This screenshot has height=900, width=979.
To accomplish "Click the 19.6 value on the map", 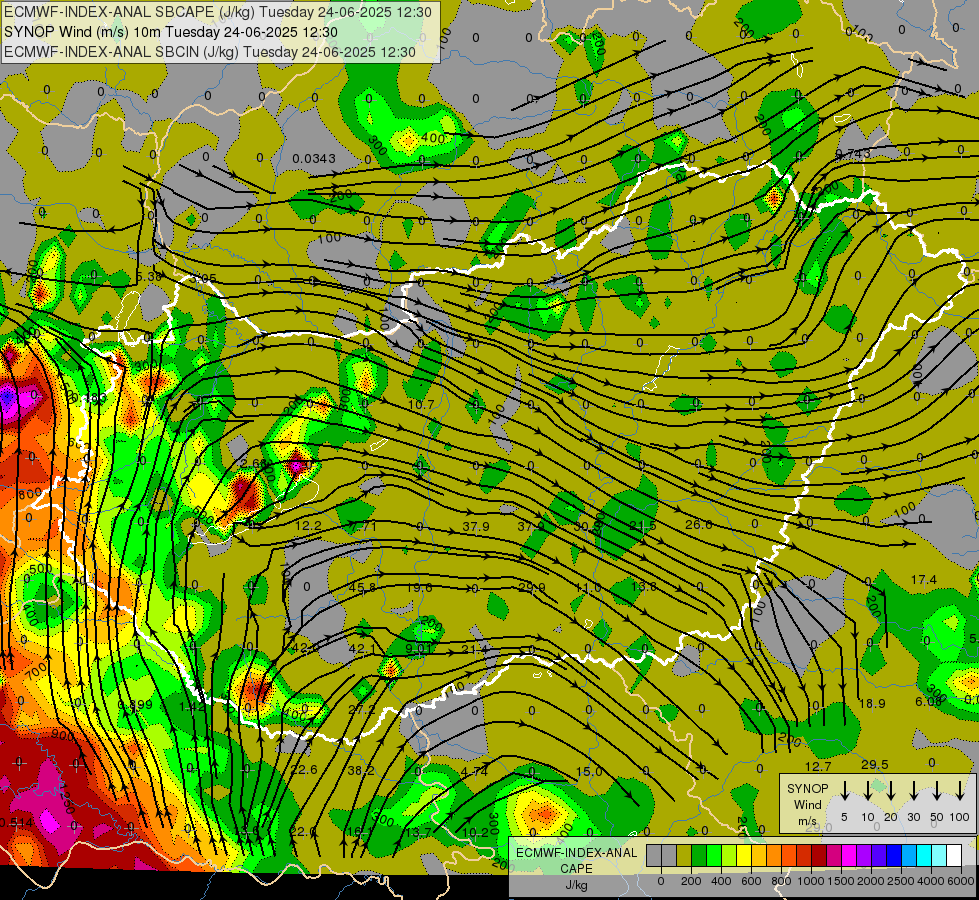I will pos(419,588).
